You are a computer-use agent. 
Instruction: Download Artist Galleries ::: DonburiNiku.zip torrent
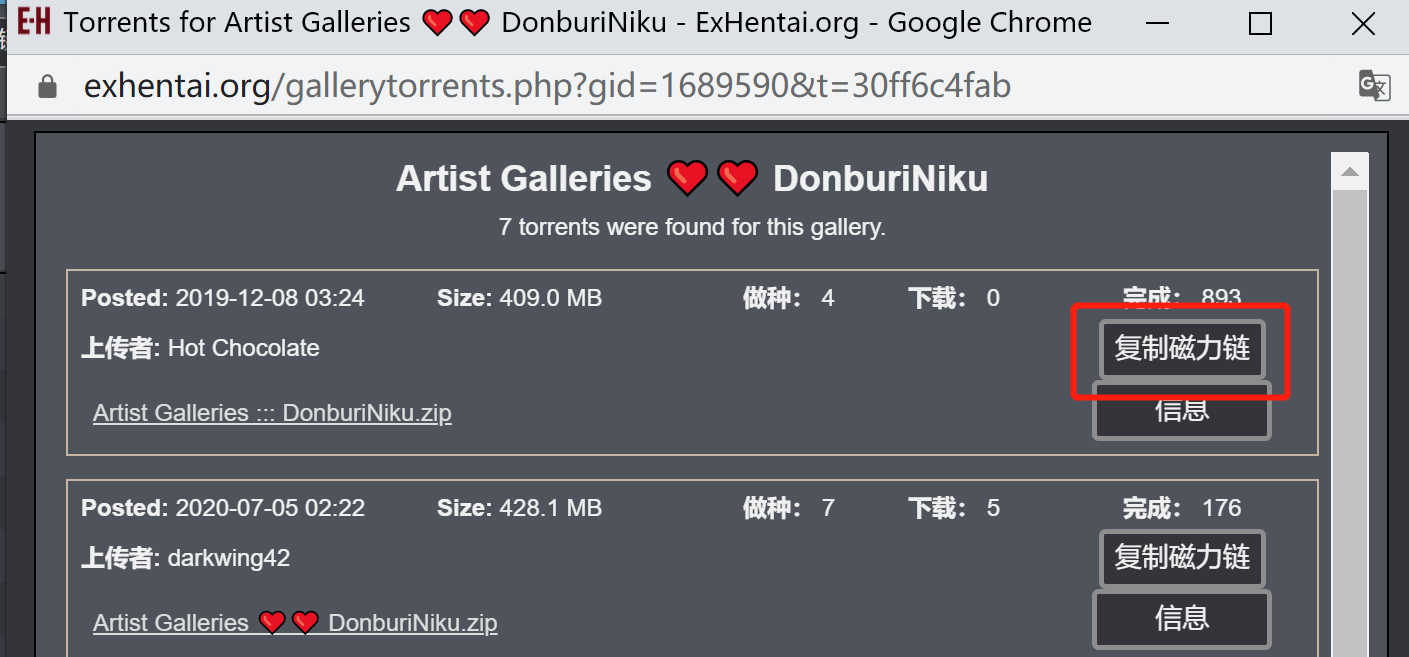pyautogui.click(x=272, y=413)
